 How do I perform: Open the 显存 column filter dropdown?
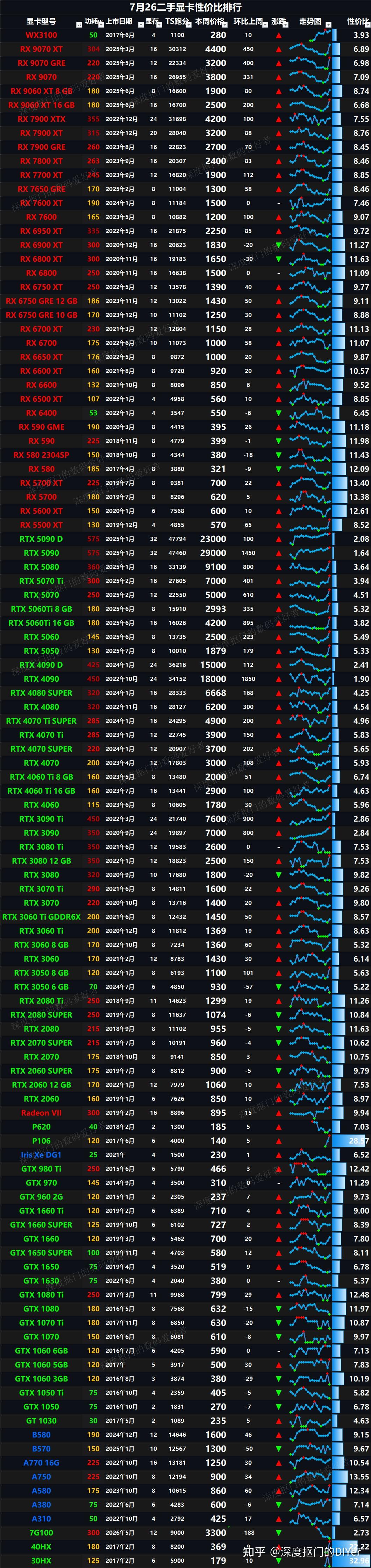160,25
